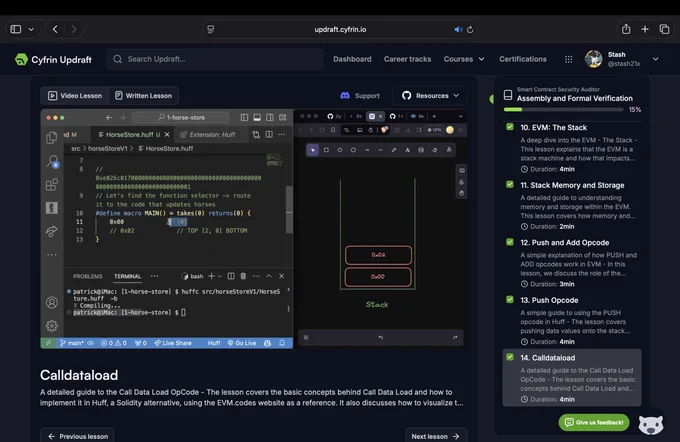Open a new browser tab with plus icon
This screenshot has height=442, width=680.
645,29
